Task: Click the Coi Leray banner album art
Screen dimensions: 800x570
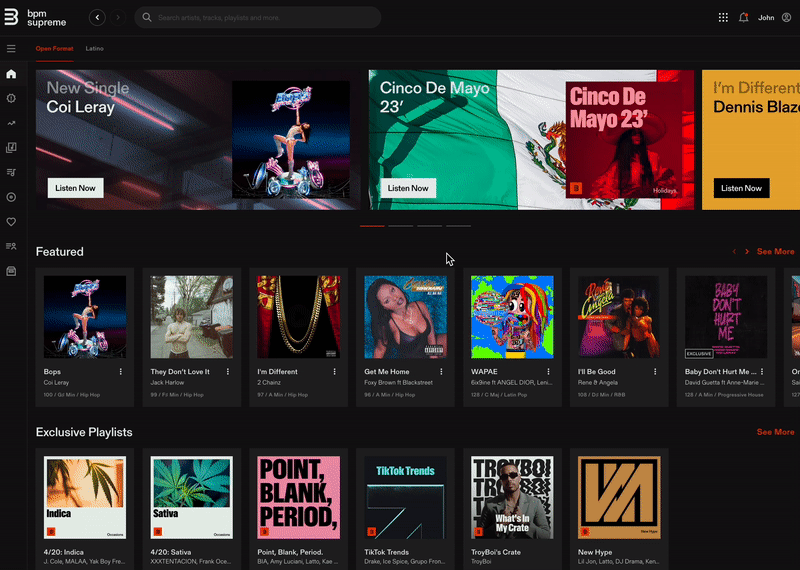Action: click(x=291, y=139)
